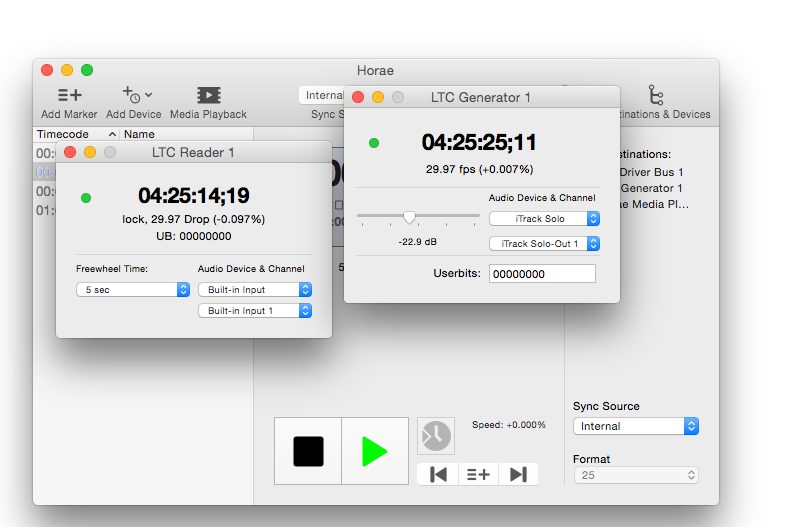Image resolution: width=800 pixels, height=527 pixels.
Task: Open the Built-in Input device dropdown
Action: pos(255,289)
